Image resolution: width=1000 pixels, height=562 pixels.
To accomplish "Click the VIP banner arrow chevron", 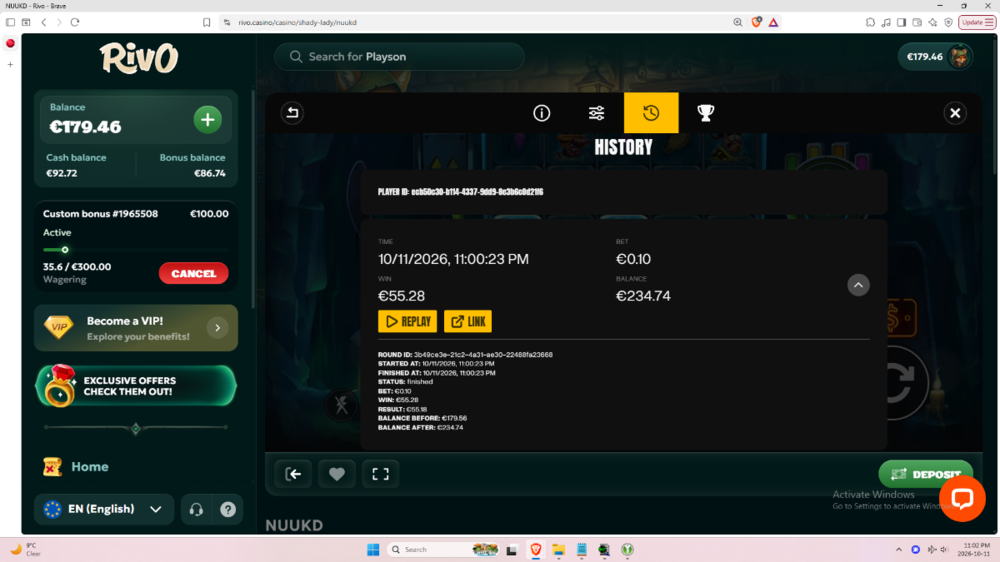I will [x=217, y=328].
